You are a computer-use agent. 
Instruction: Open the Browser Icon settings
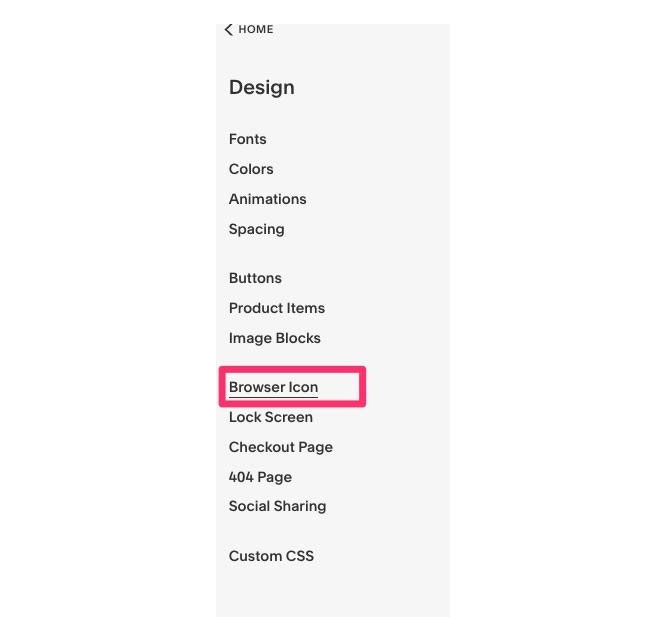[x=274, y=387]
